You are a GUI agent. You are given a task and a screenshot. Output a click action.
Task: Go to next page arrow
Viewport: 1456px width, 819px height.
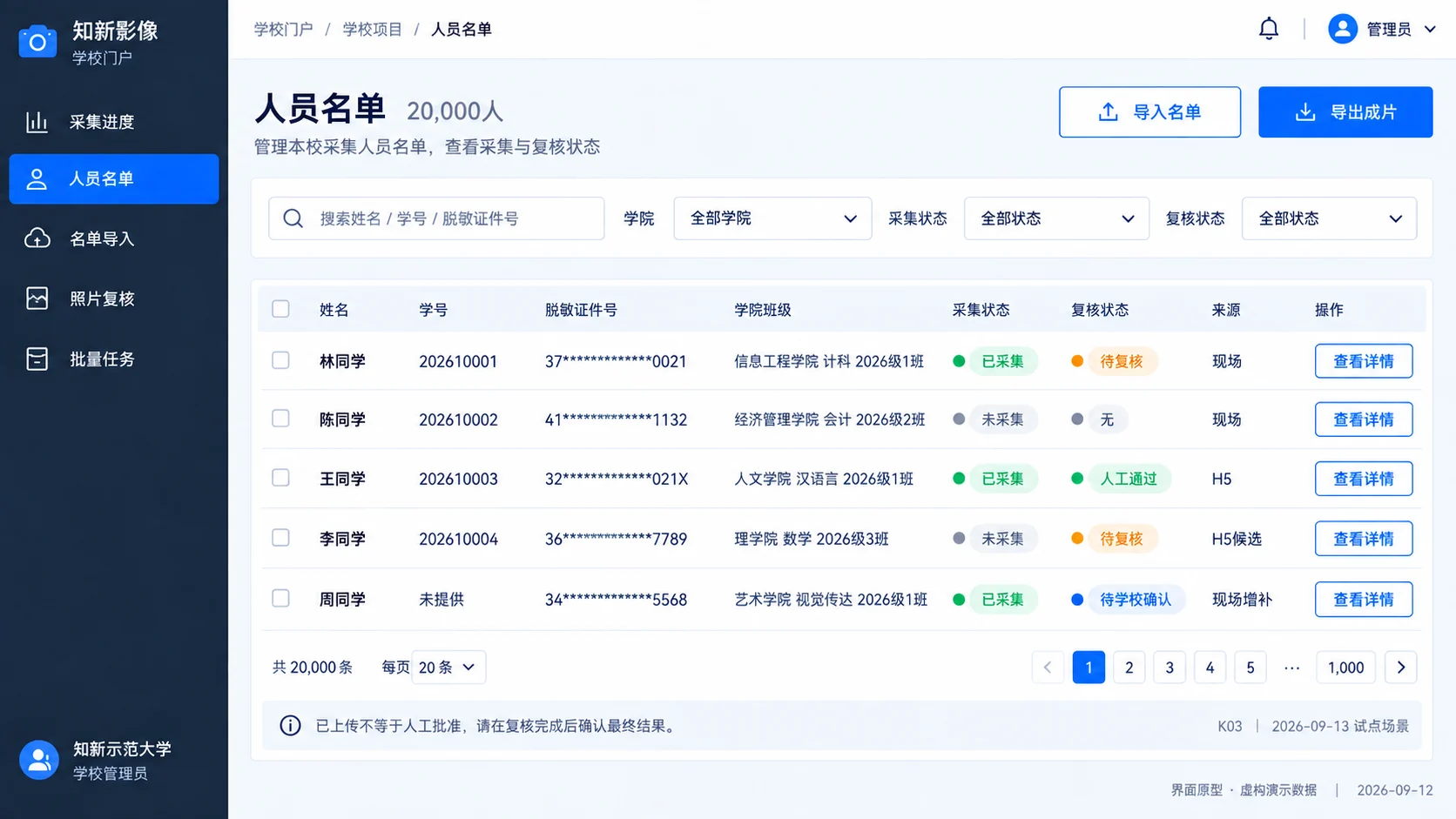pyautogui.click(x=1401, y=668)
